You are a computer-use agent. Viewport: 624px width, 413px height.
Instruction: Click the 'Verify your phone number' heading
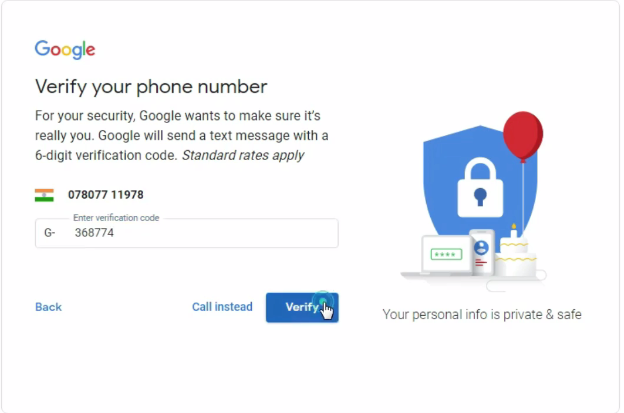151,87
